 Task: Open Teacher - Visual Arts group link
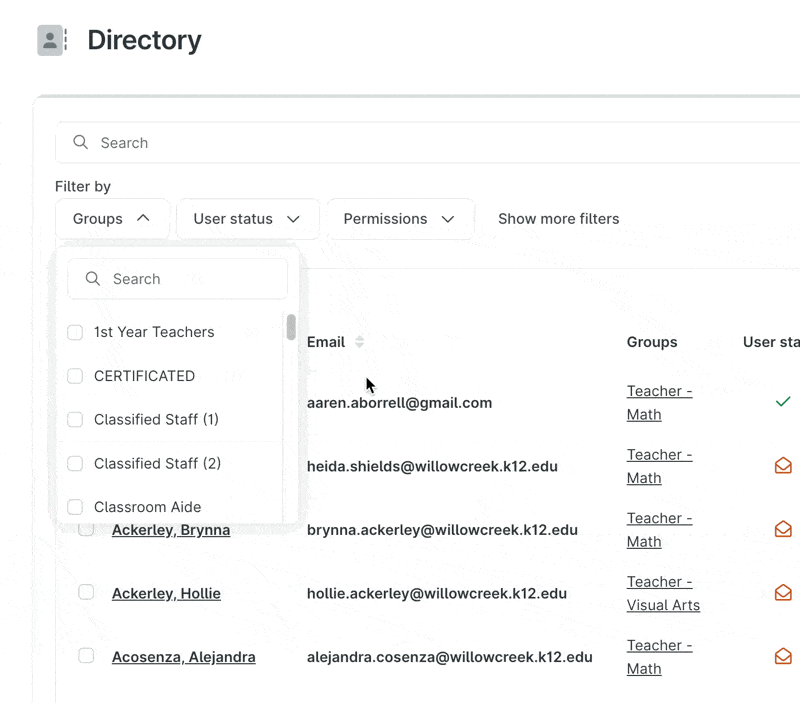point(663,593)
